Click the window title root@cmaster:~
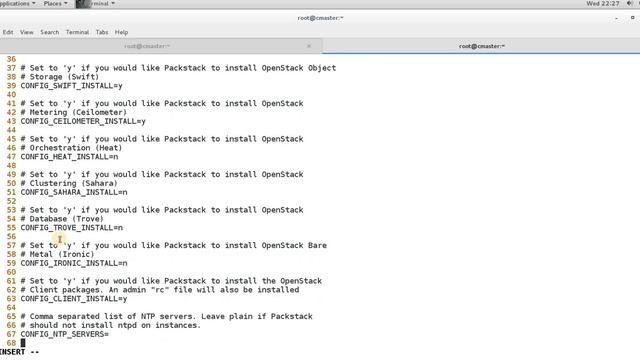 pos(320,18)
